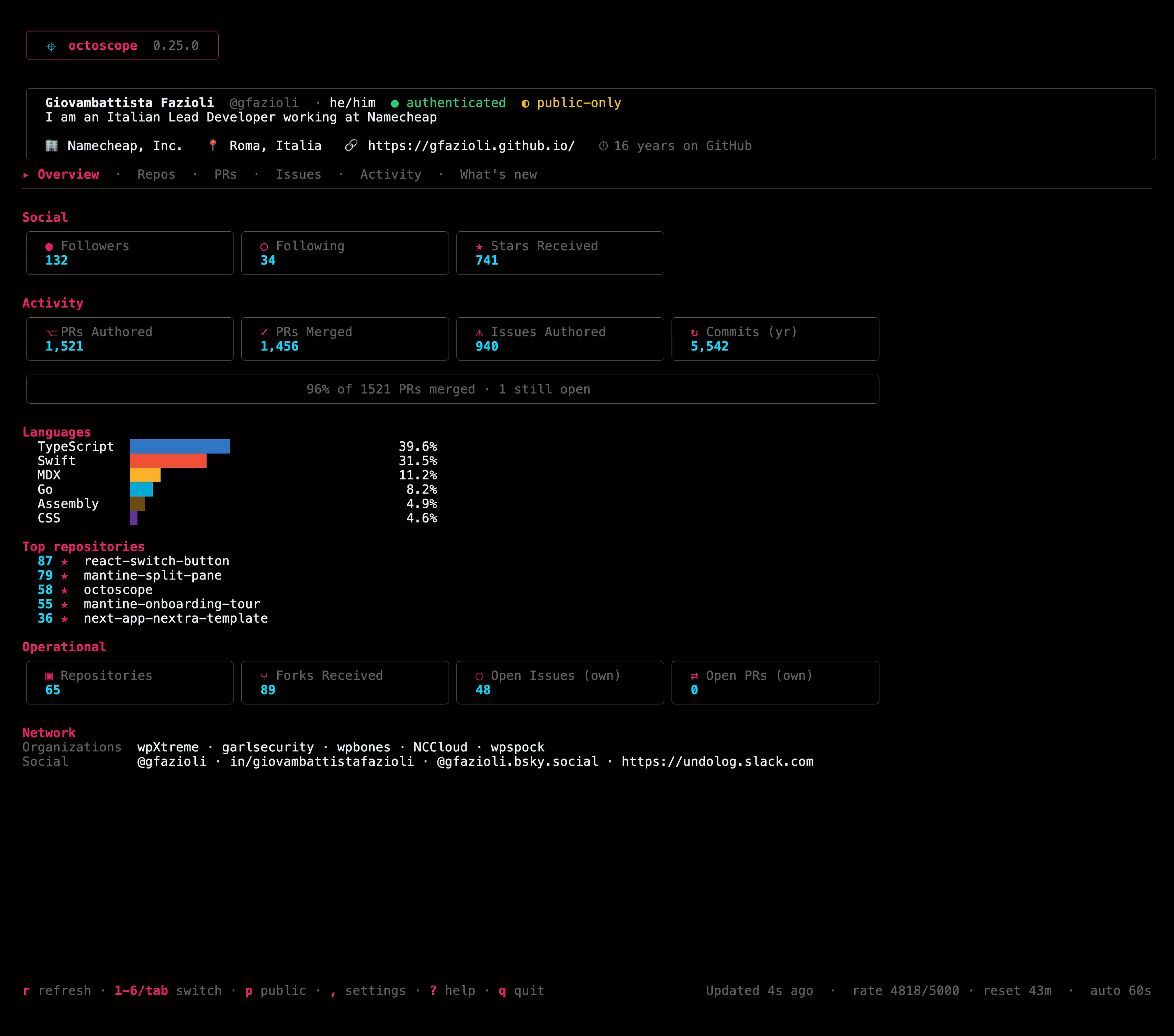This screenshot has height=1036, width=1174.
Task: Click the star icon next to mantine-split-pane
Action: point(64,576)
